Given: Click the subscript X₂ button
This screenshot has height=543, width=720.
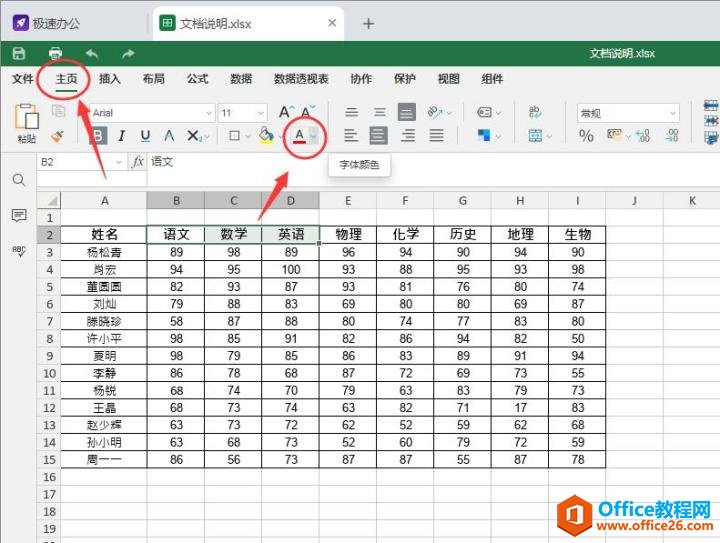Looking at the screenshot, I should [194, 136].
